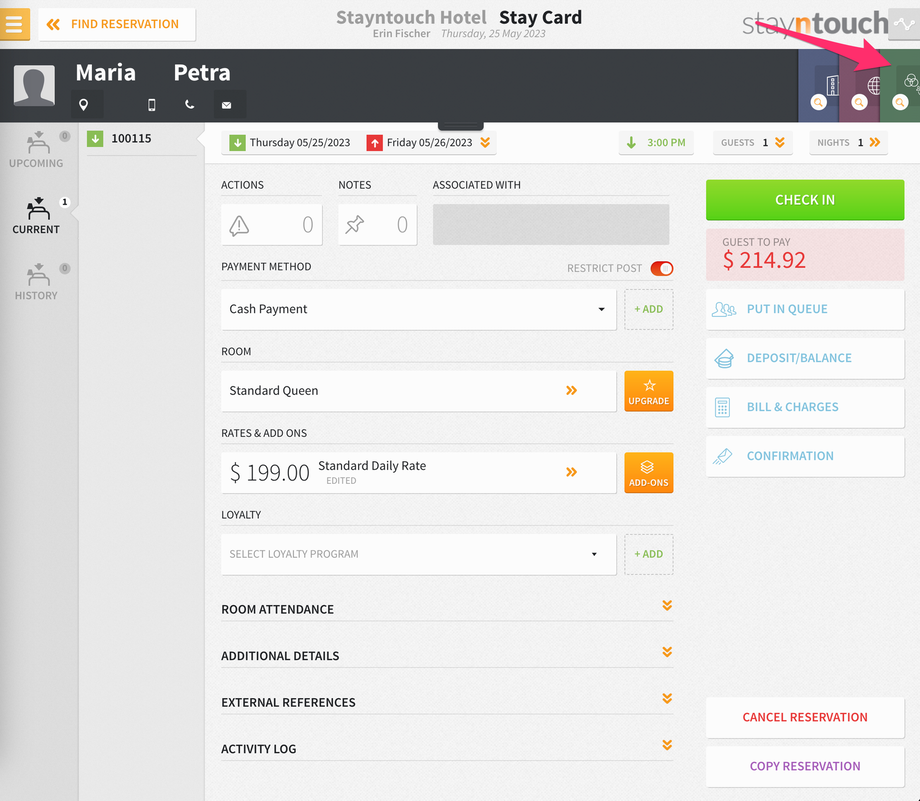
Task: Click Cancel Reservation
Action: point(804,717)
